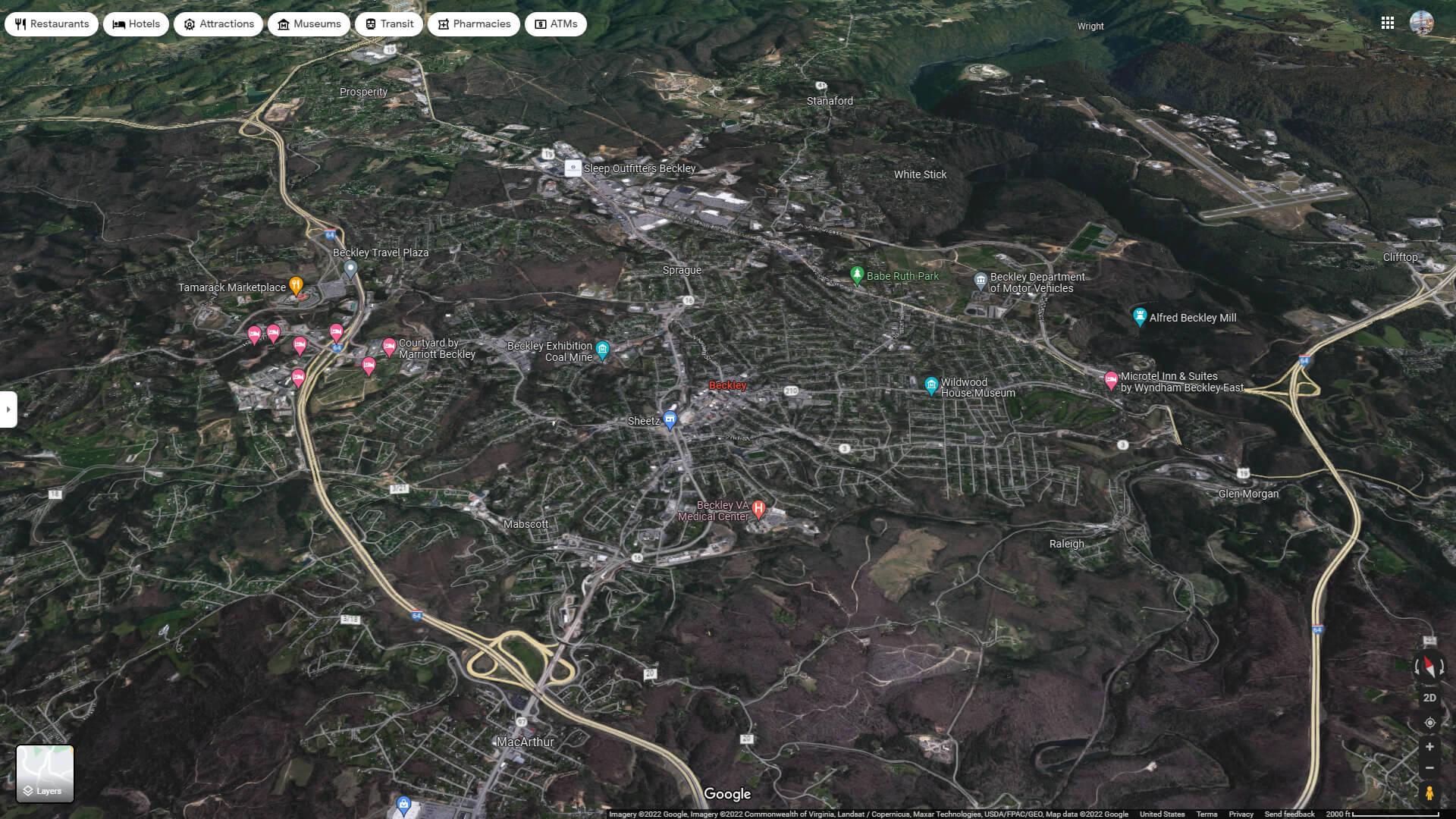The height and width of the screenshot is (819, 1456).
Task: Expand the side panel arrow on left edge
Action: pyautogui.click(x=8, y=409)
